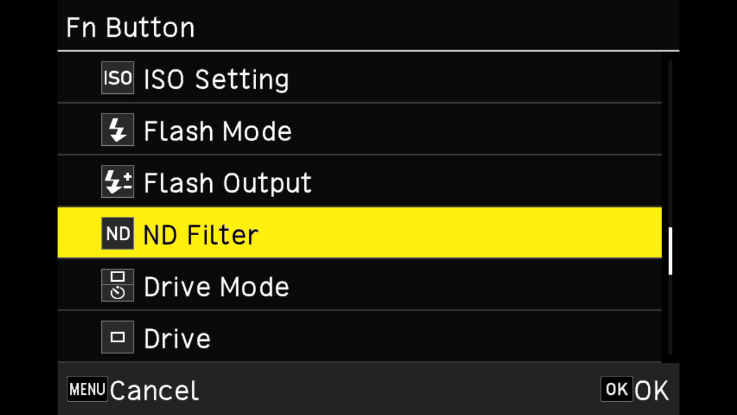Select the Flash Output option text
The image size is (737, 415).
227,183
